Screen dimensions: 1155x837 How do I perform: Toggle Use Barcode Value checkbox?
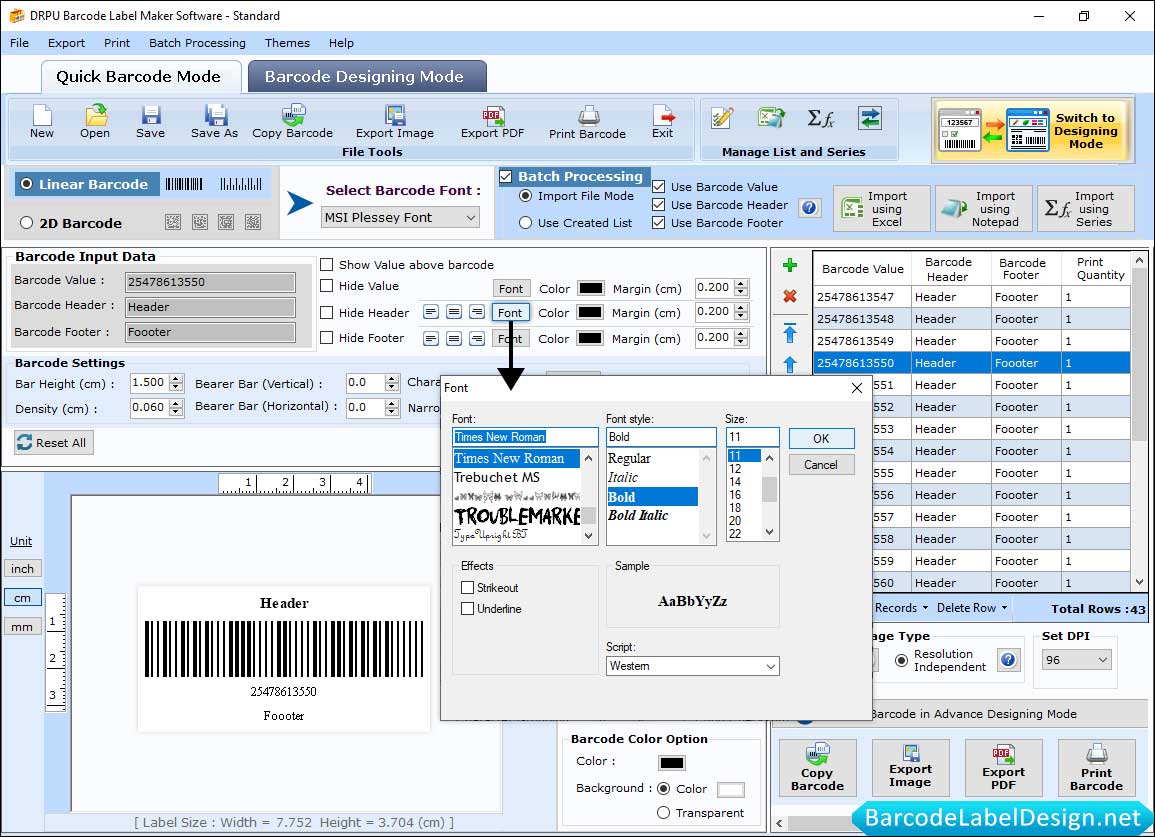[659, 186]
